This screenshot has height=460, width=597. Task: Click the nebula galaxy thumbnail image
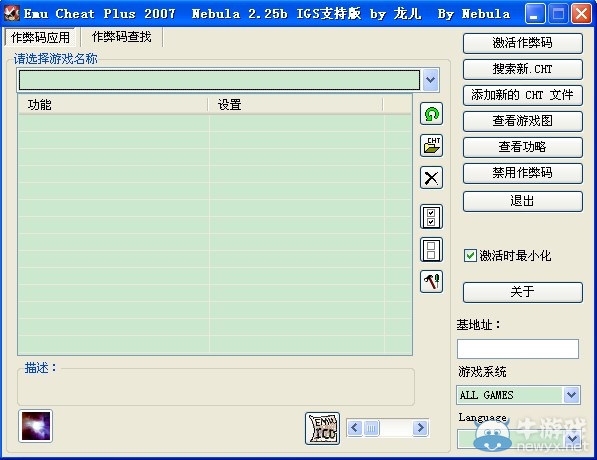(x=35, y=426)
